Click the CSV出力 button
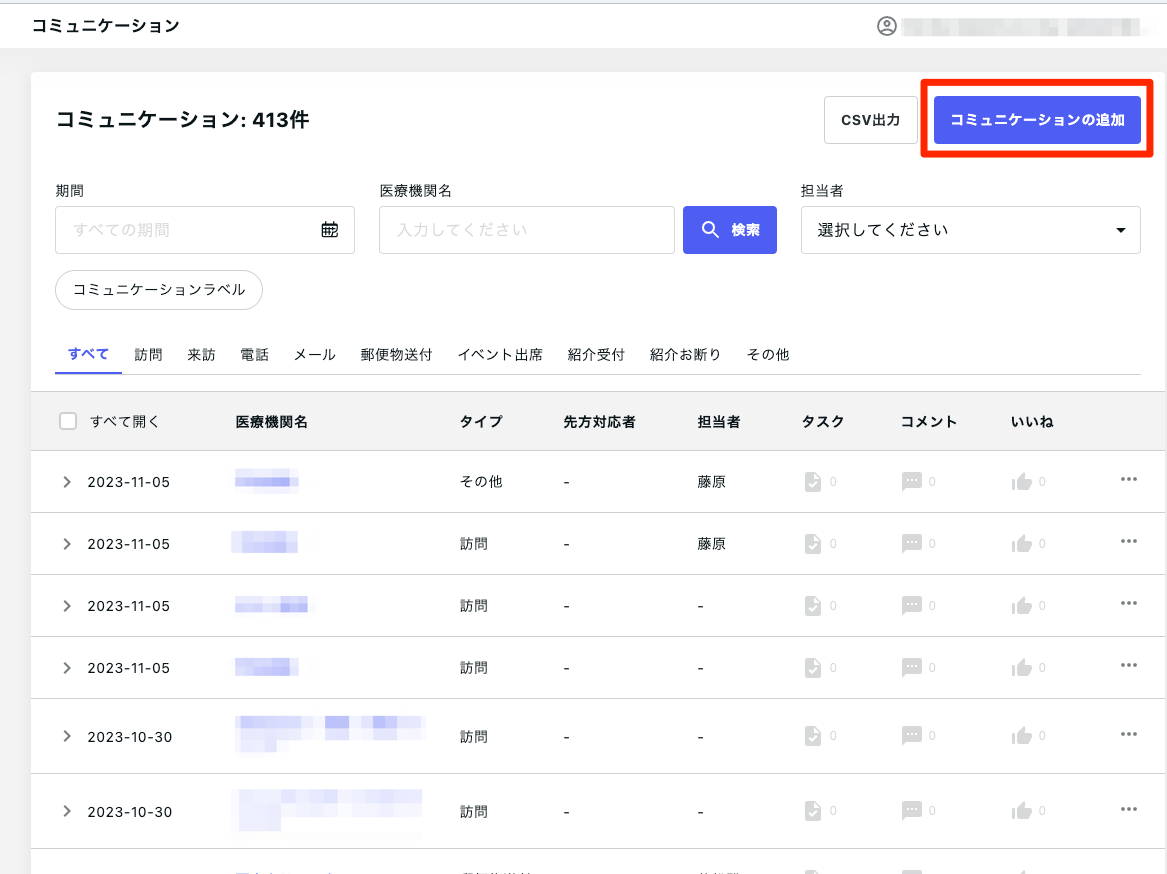This screenshot has height=874, width=1167. (871, 120)
